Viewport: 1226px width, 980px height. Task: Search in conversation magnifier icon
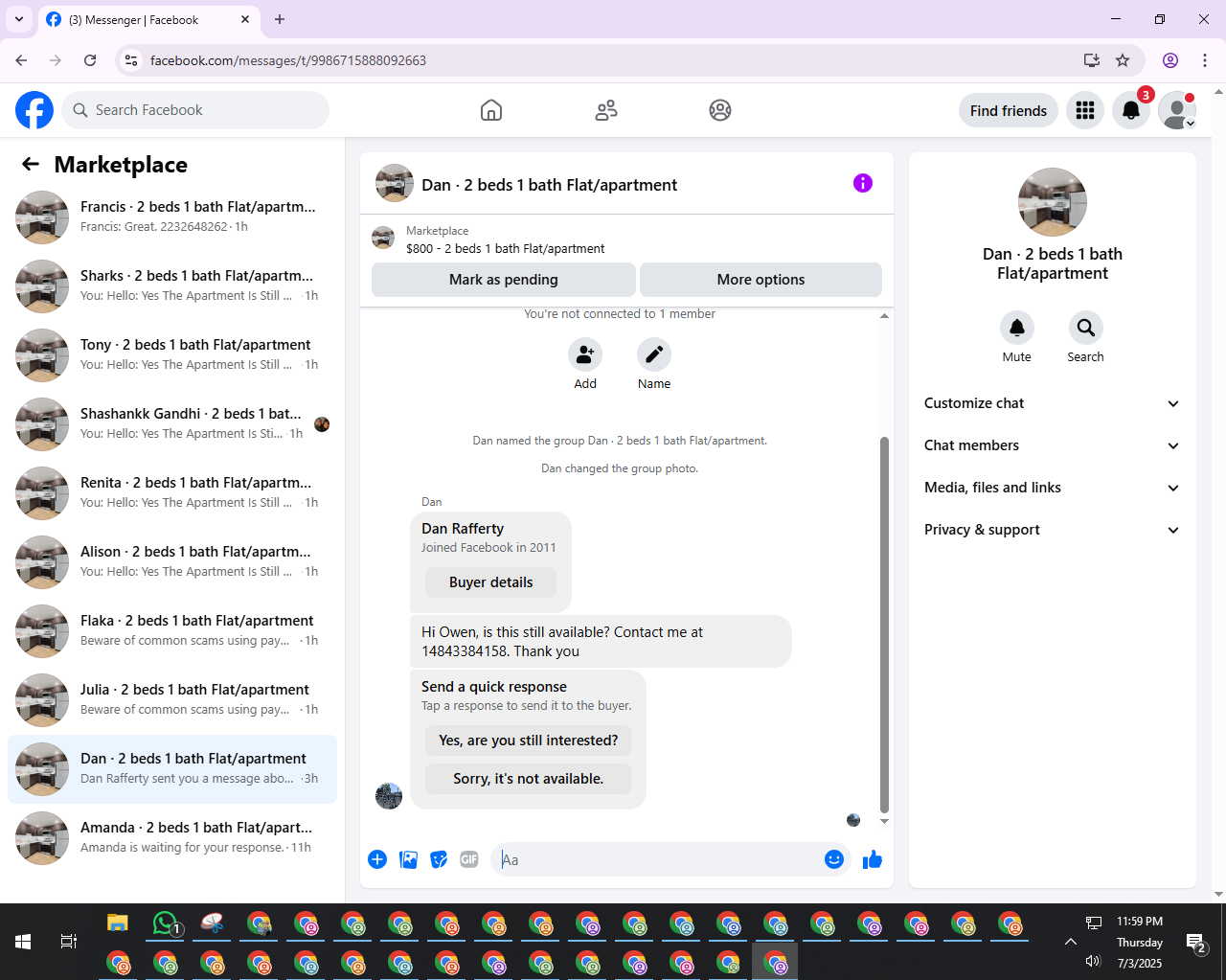tap(1086, 328)
